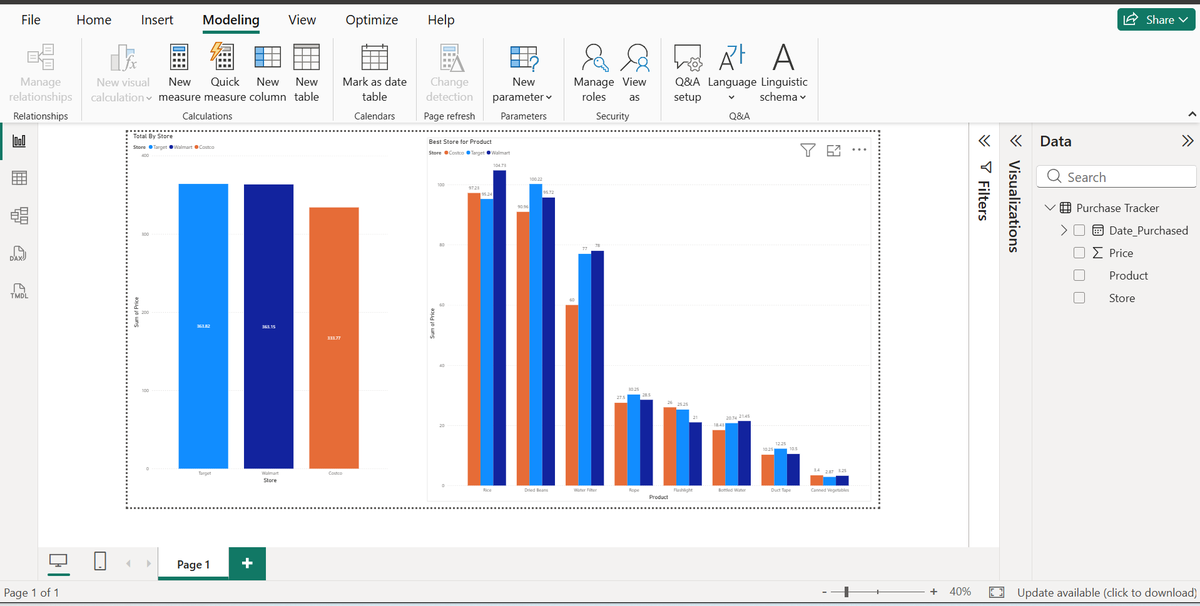The image size is (1200, 606).
Task: Open the File menu
Action: pyautogui.click(x=31, y=19)
